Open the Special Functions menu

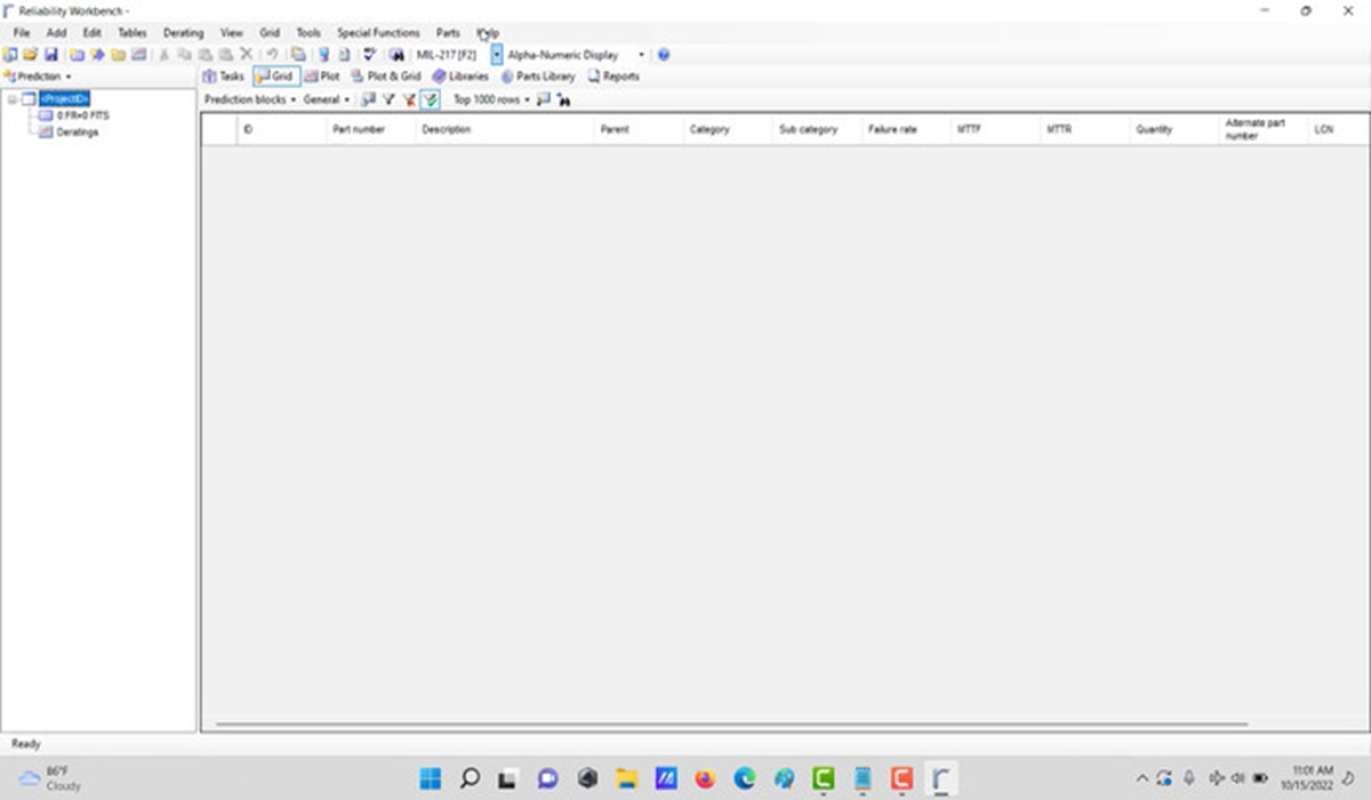click(379, 32)
